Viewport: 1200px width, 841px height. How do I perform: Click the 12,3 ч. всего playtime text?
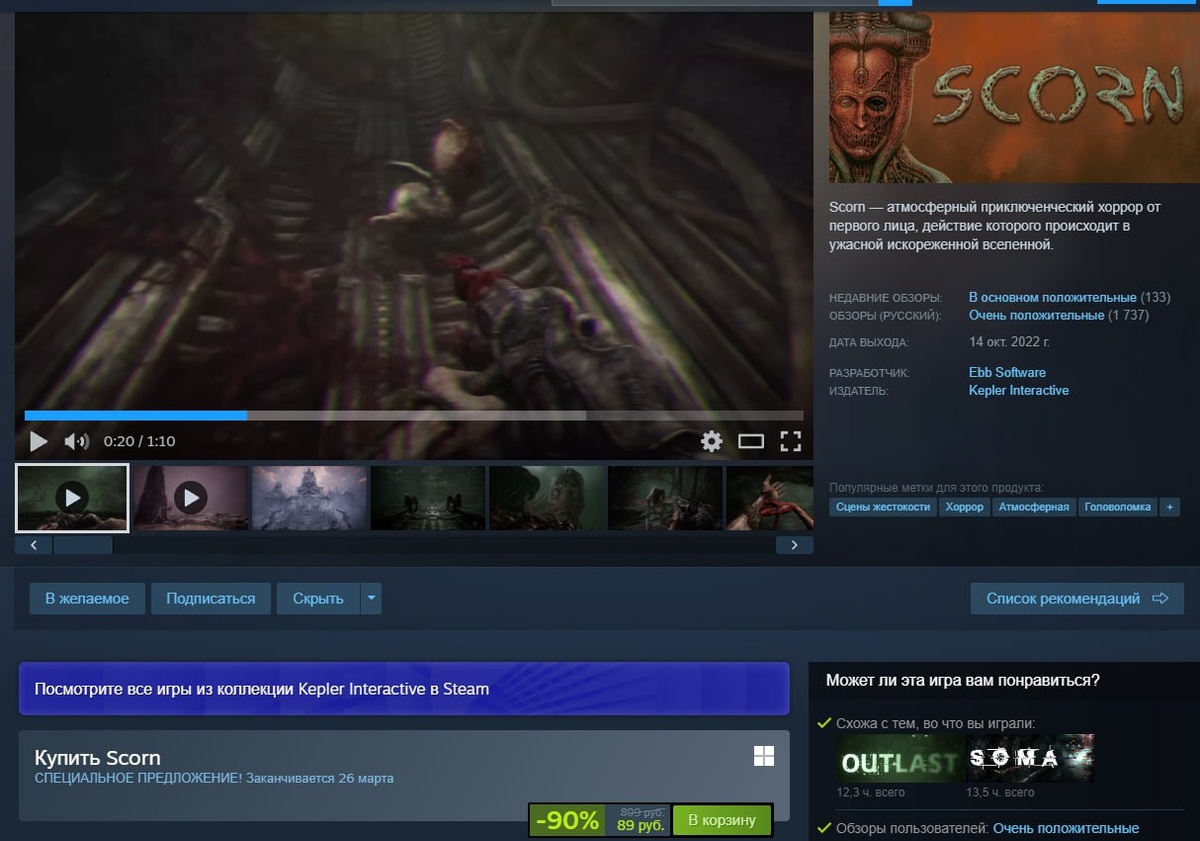[871, 793]
